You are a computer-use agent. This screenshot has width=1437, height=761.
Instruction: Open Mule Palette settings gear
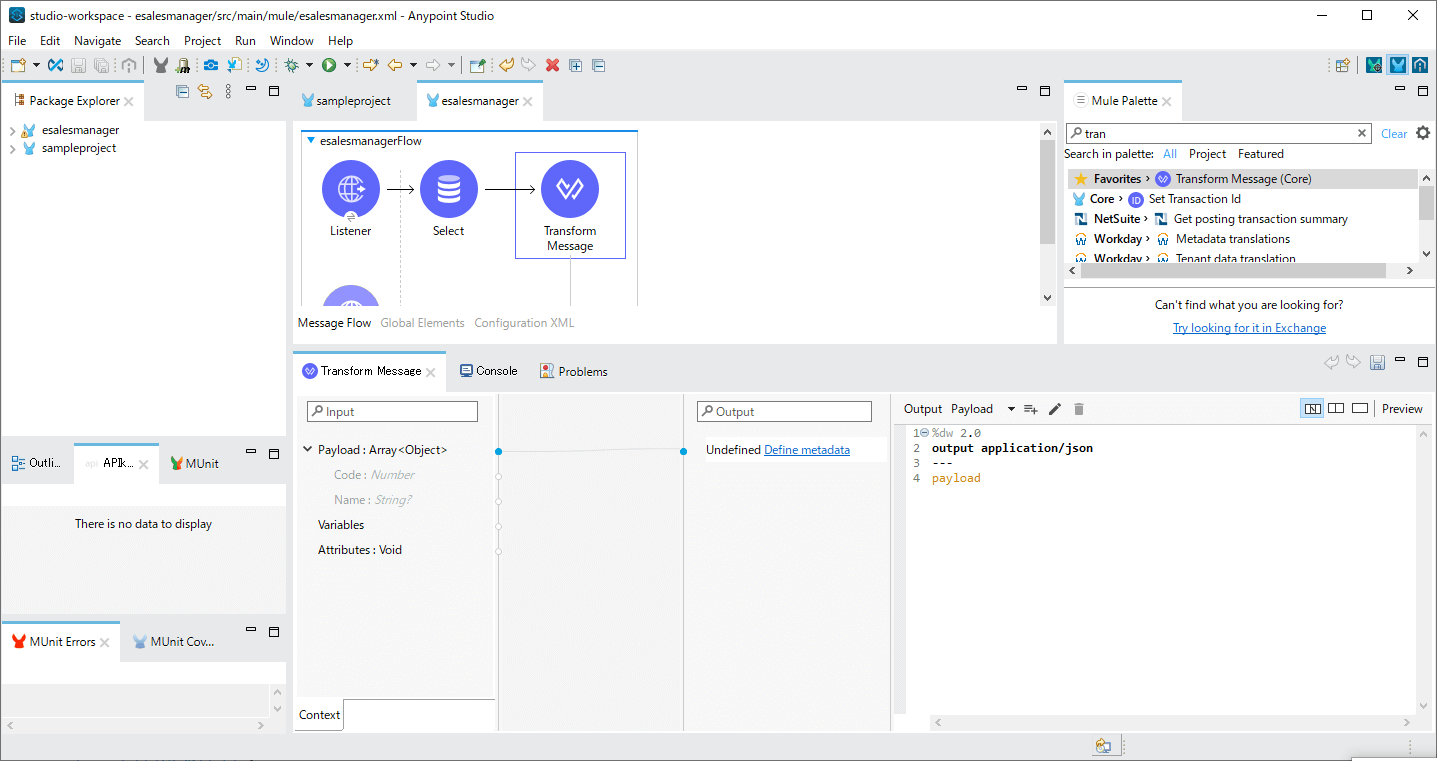[1423, 133]
